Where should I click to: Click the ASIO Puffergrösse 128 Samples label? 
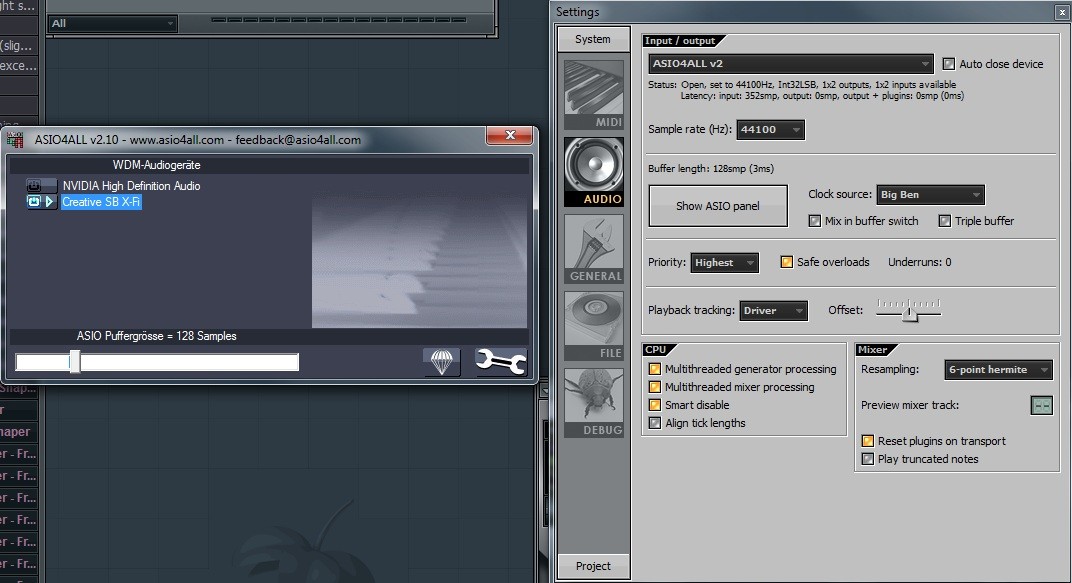point(157,336)
